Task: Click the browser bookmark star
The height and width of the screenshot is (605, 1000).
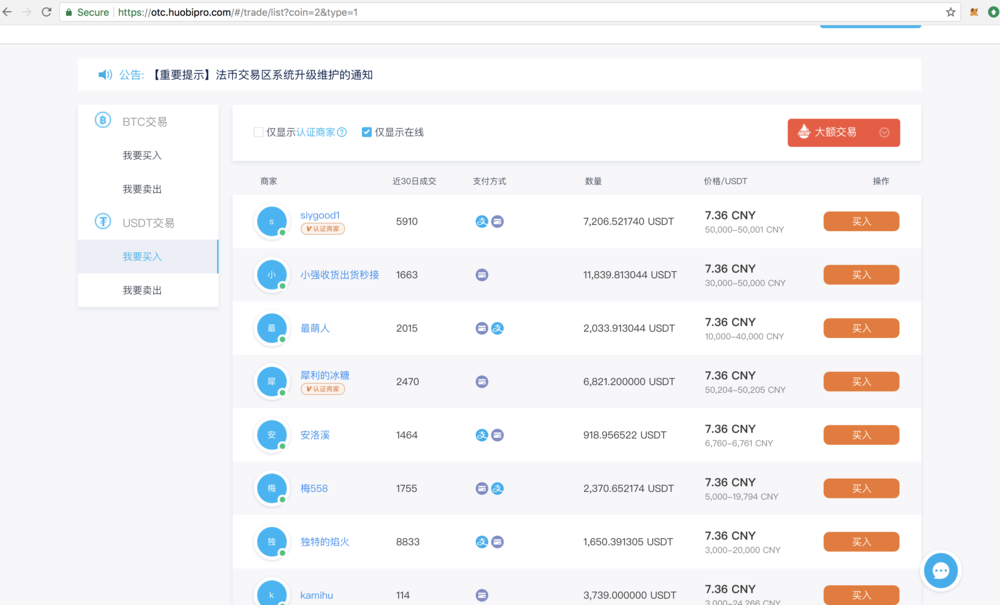Action: tap(951, 13)
